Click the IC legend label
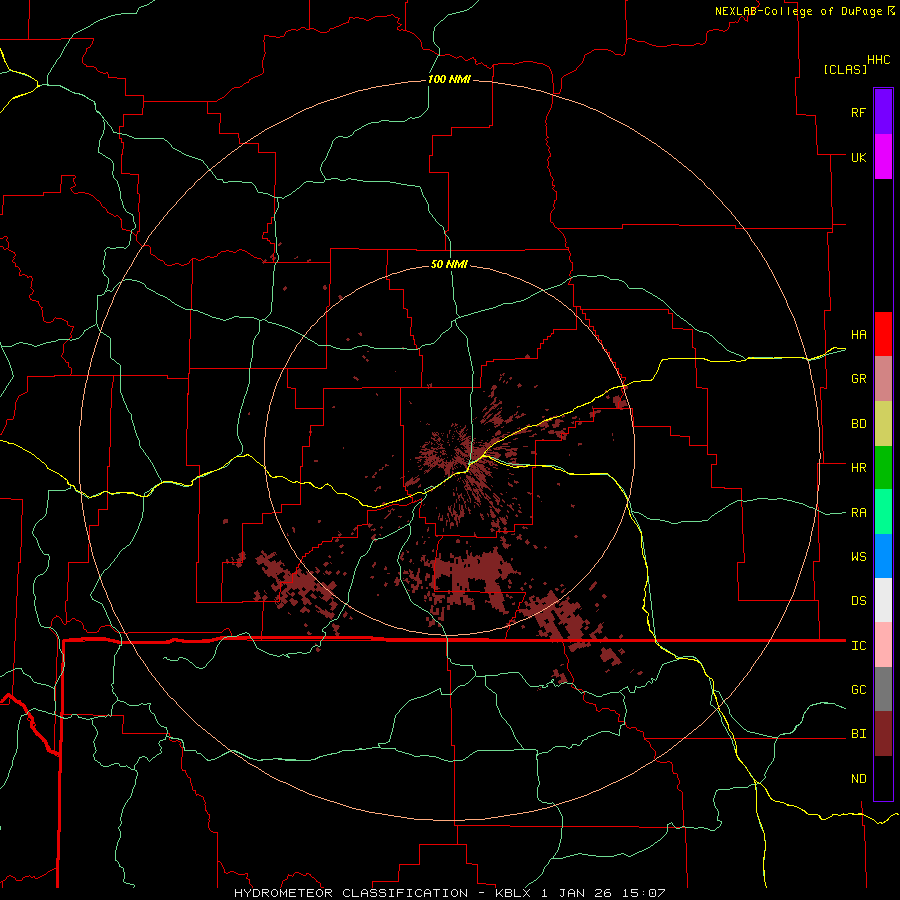The height and width of the screenshot is (900, 900). [x=859, y=646]
